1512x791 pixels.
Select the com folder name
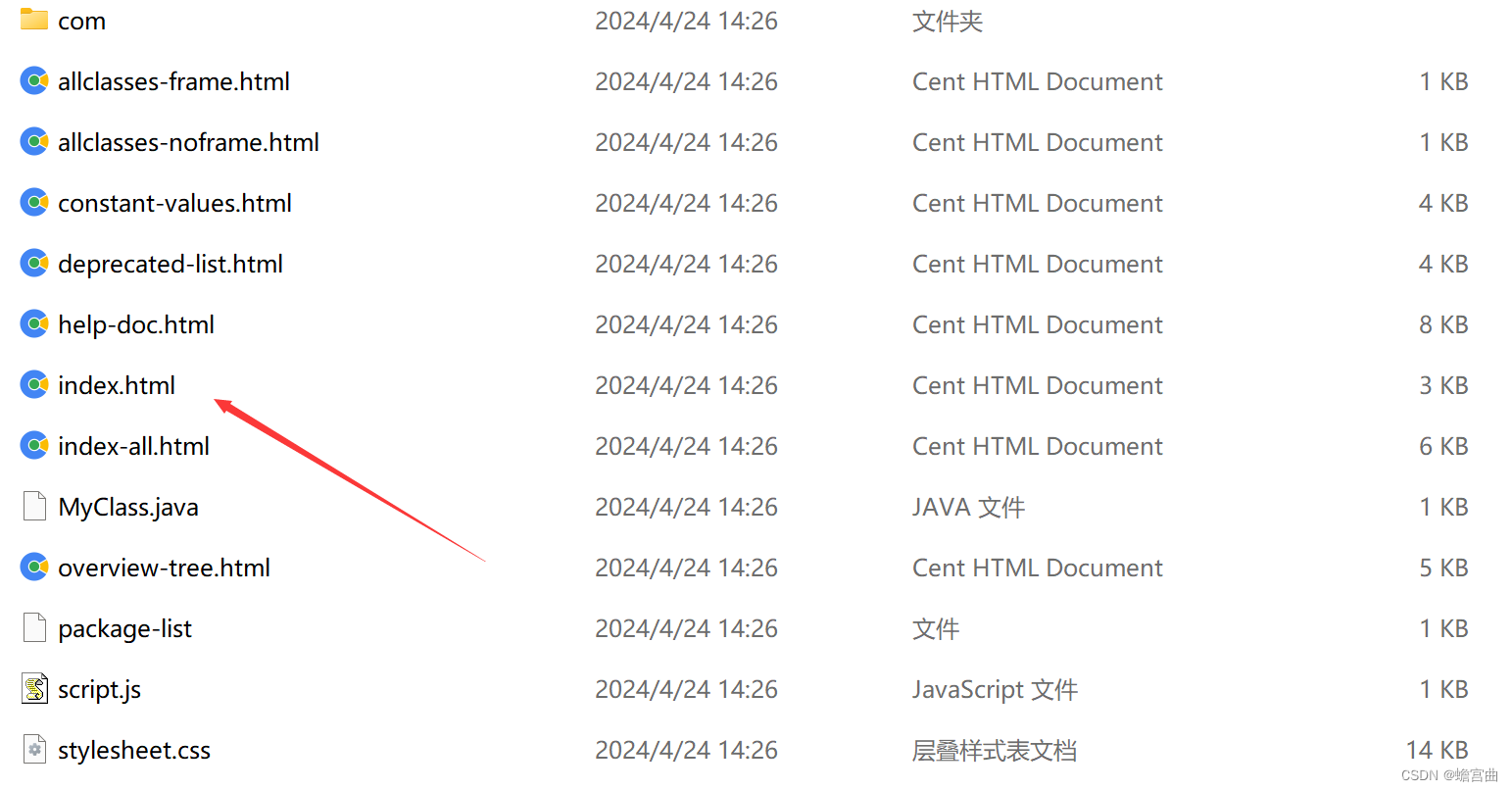81,22
